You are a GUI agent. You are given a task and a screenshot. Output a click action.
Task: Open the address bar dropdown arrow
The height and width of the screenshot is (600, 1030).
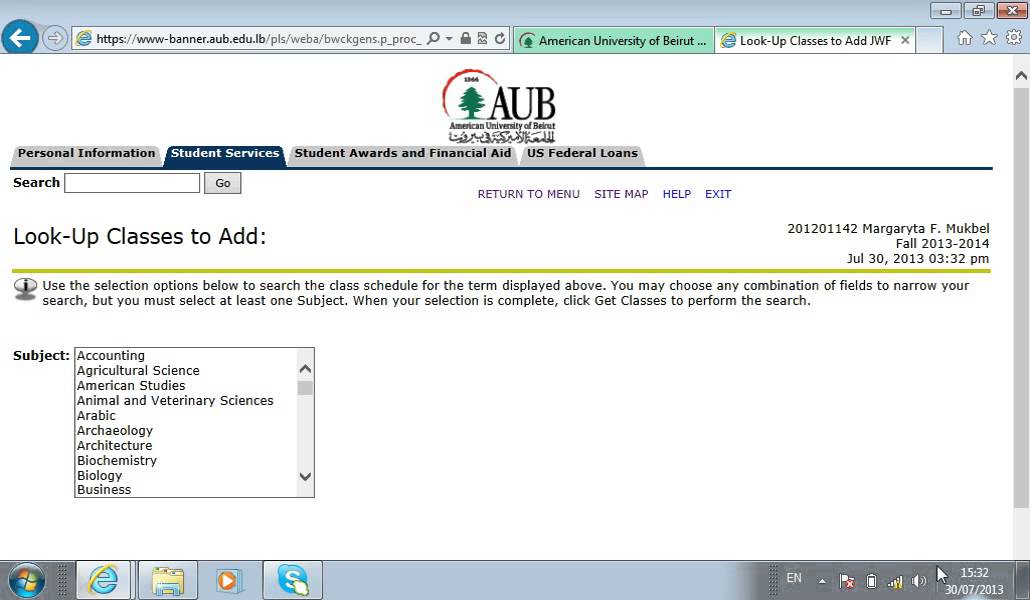449,39
